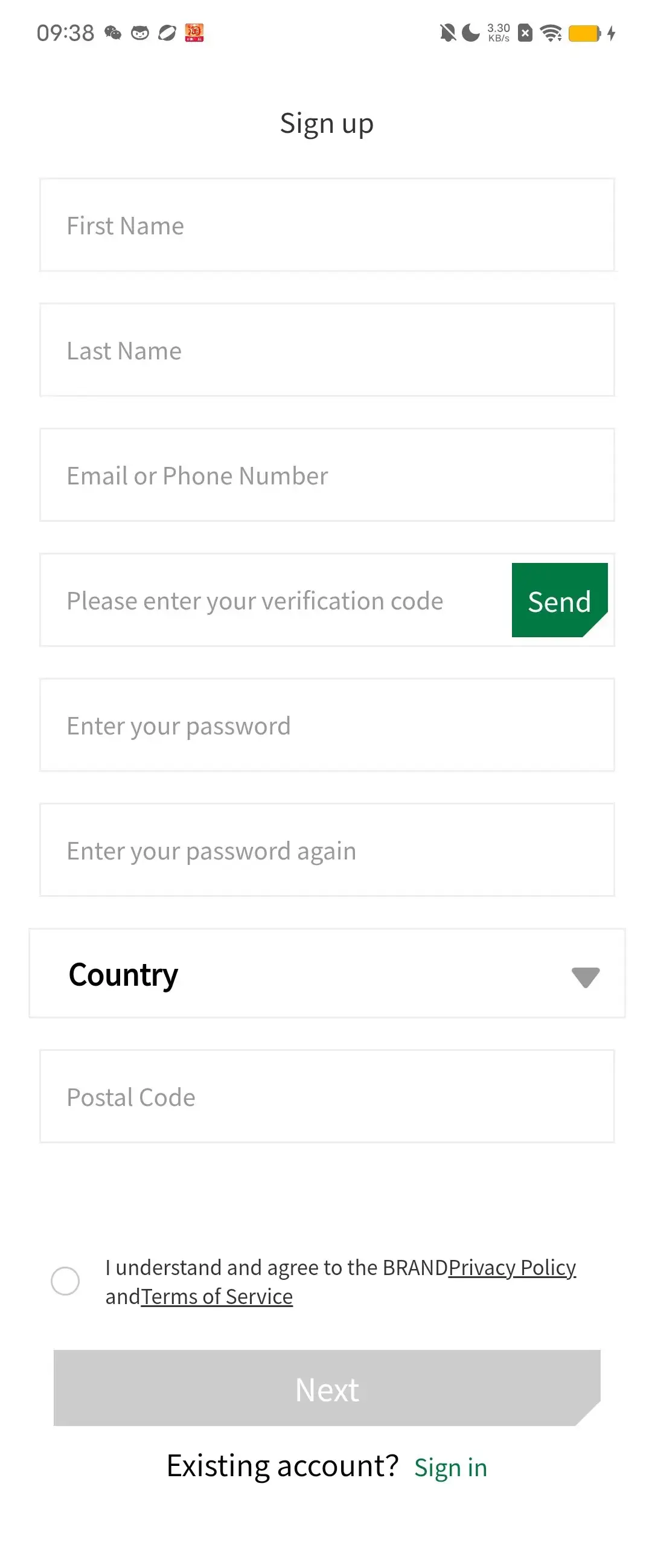Check the Privacy Policy agreement radio button

click(x=65, y=1281)
